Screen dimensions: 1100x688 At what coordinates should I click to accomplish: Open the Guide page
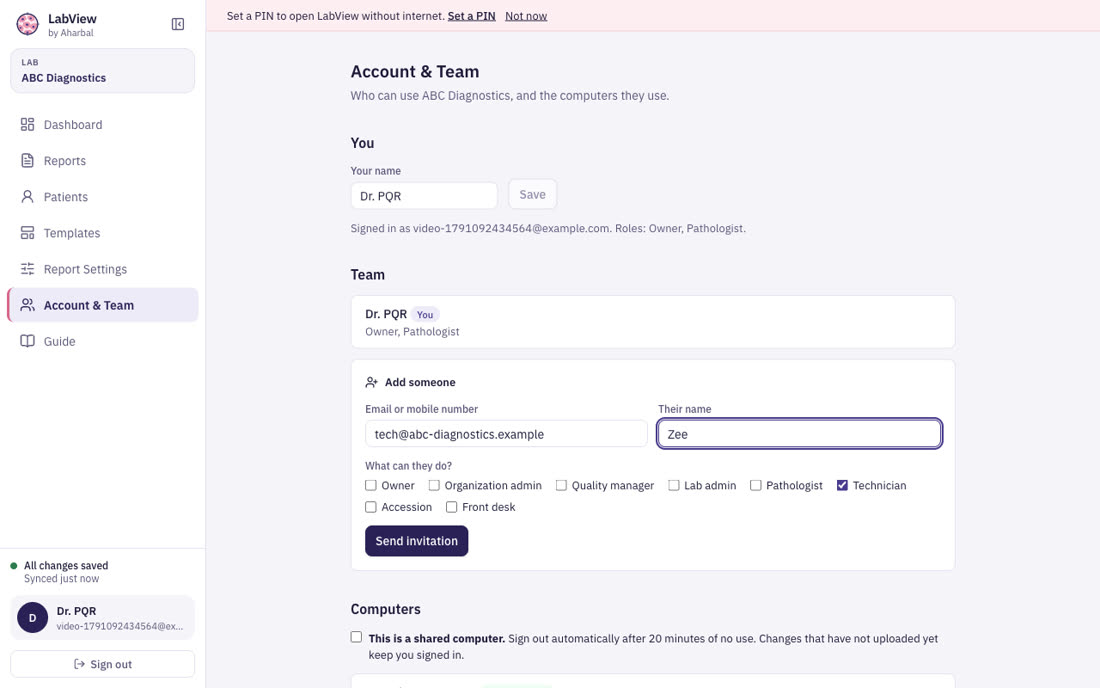(x=102, y=342)
